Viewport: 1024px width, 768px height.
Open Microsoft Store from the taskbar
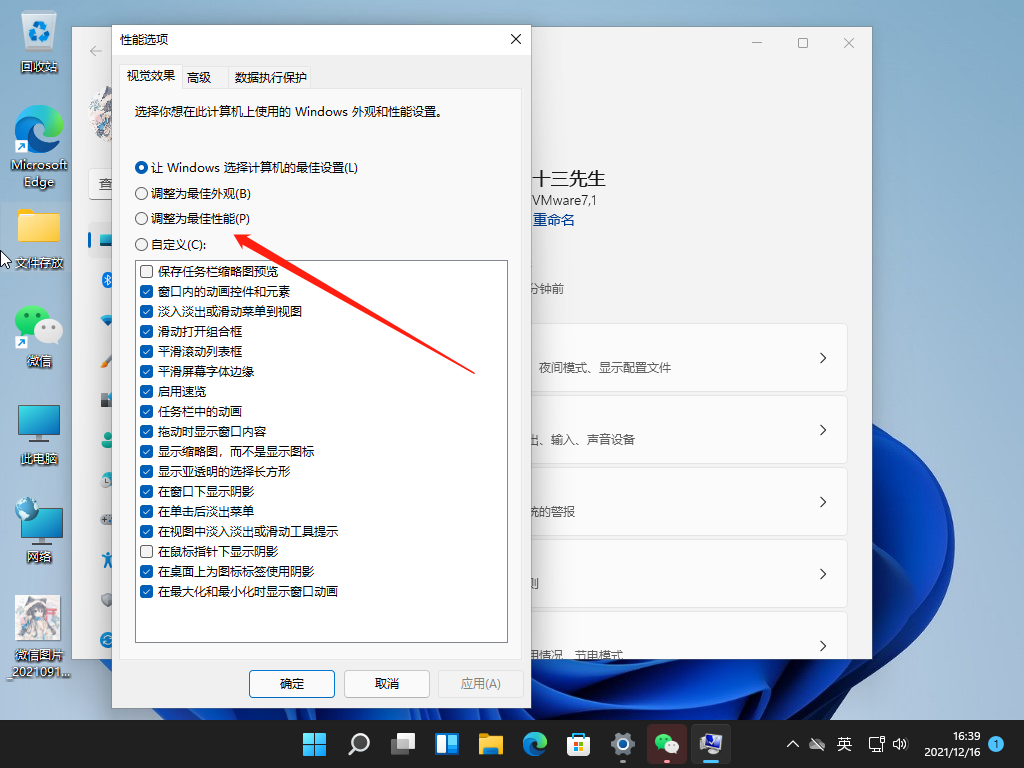(x=578, y=744)
